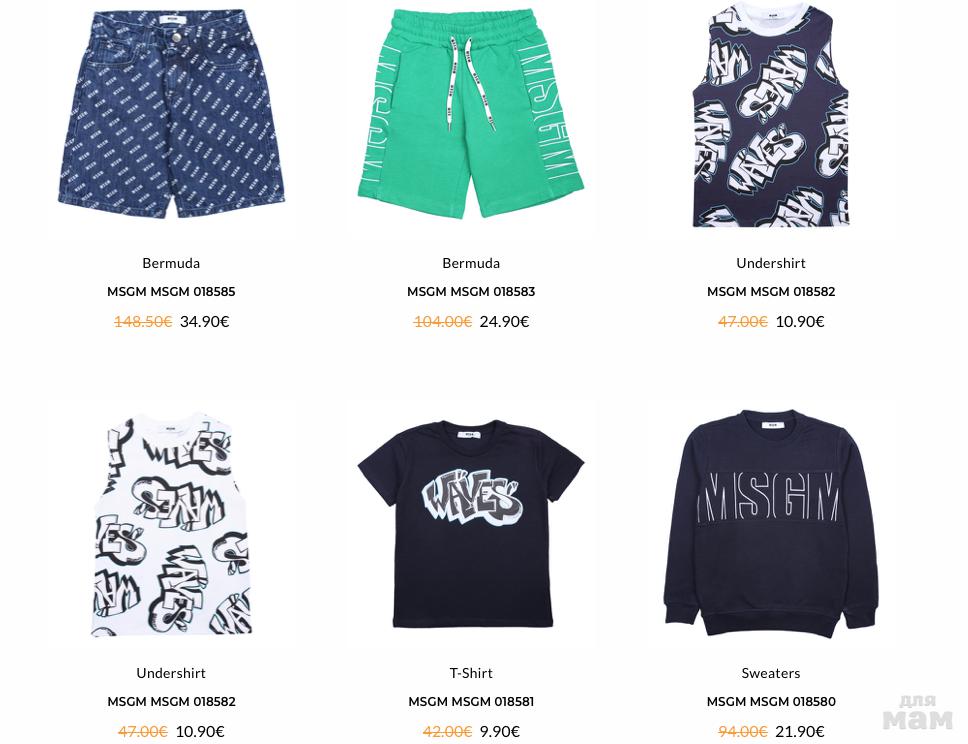
Task: Select the MSGM MSGM 018580 product link
Action: click(x=770, y=701)
